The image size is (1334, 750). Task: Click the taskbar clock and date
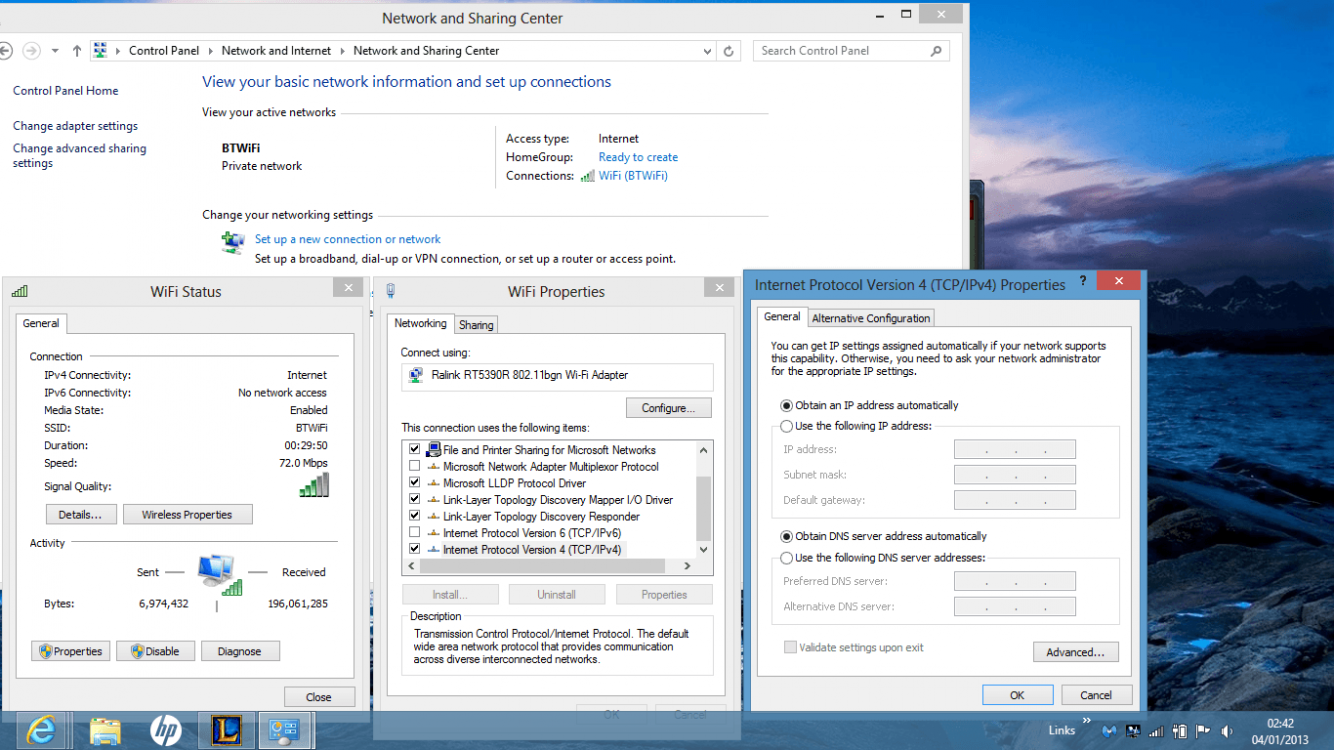[1280, 731]
